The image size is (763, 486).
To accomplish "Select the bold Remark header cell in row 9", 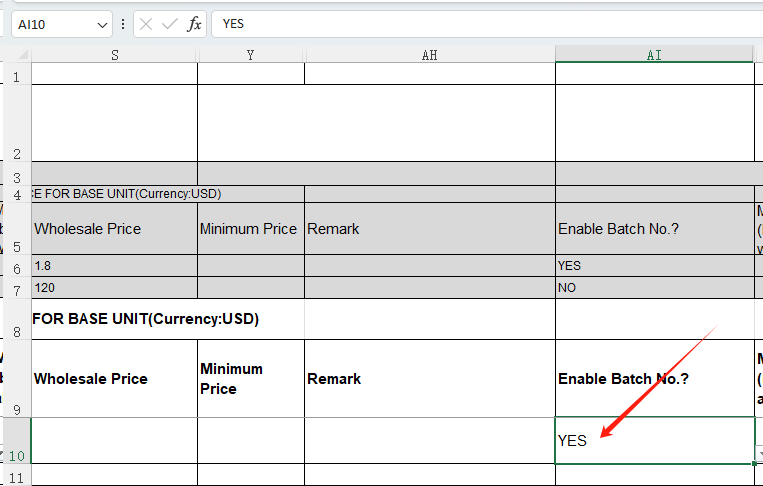I will click(429, 379).
